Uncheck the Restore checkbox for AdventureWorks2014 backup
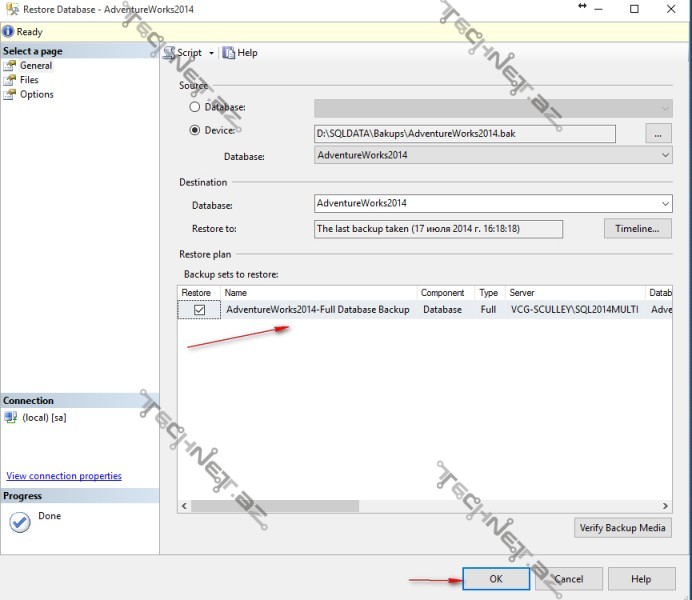The image size is (692, 600). [199, 310]
